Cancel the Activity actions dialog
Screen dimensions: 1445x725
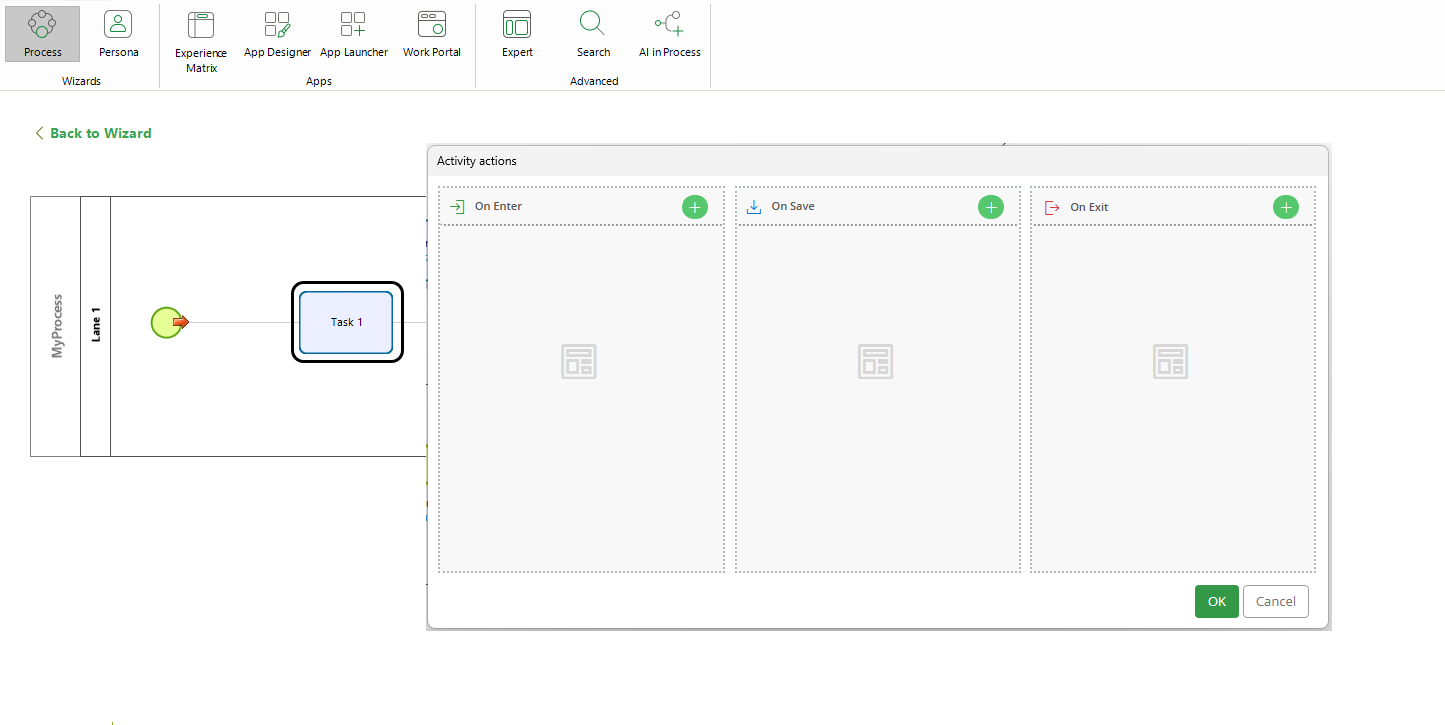click(x=1275, y=601)
